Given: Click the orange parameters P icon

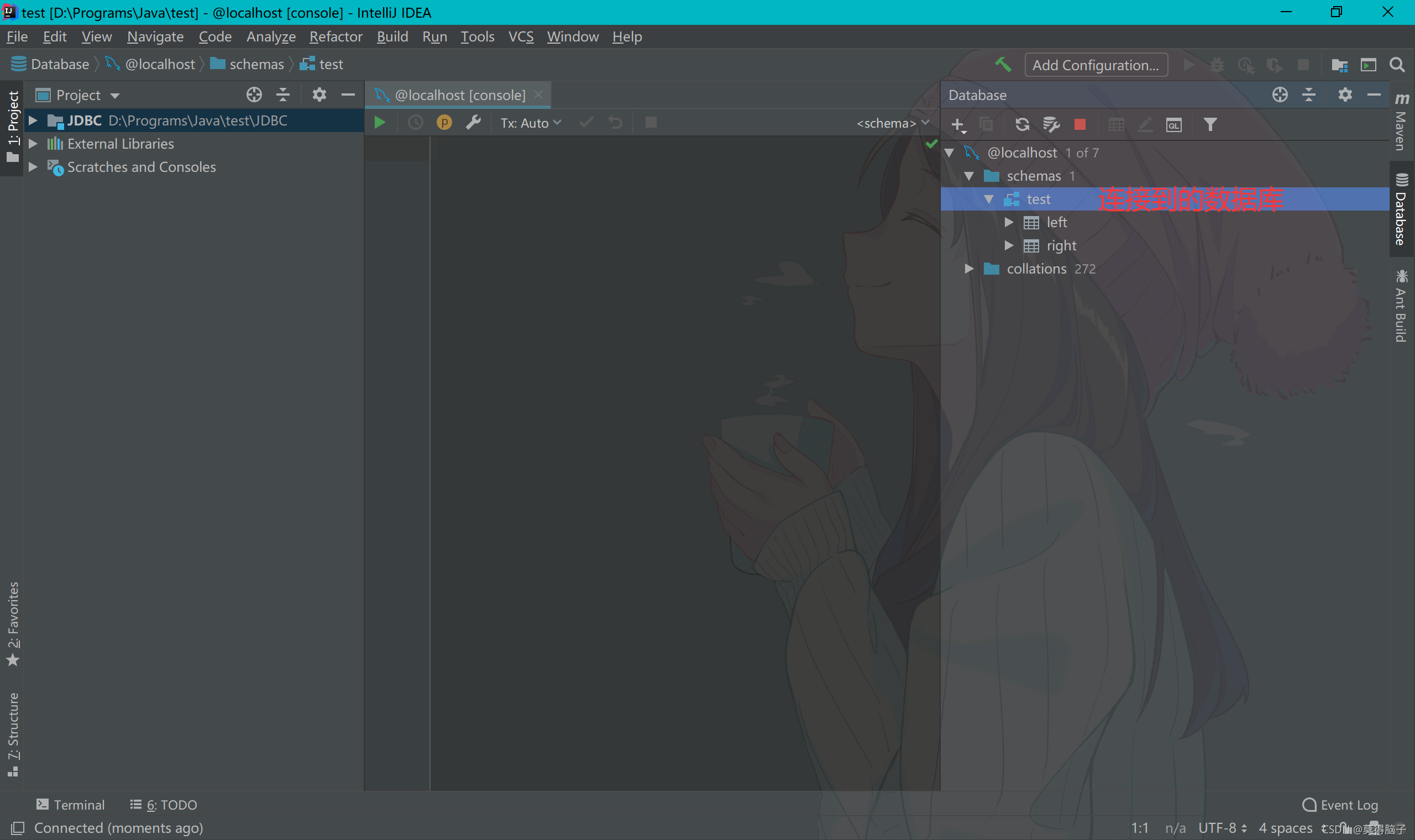Looking at the screenshot, I should (x=444, y=122).
